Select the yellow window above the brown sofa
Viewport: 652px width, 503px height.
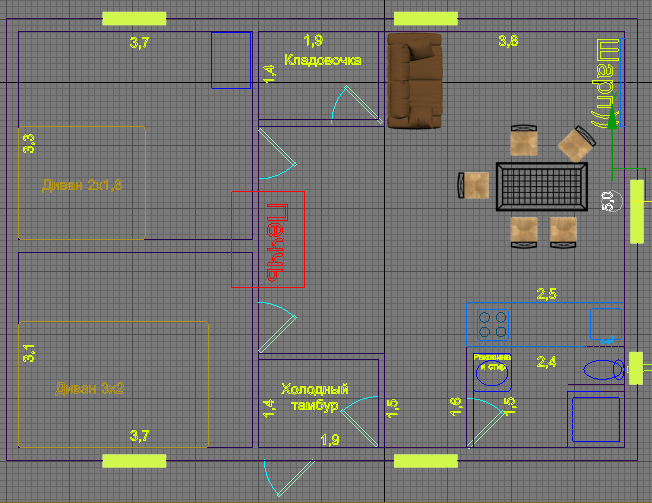[426, 18]
